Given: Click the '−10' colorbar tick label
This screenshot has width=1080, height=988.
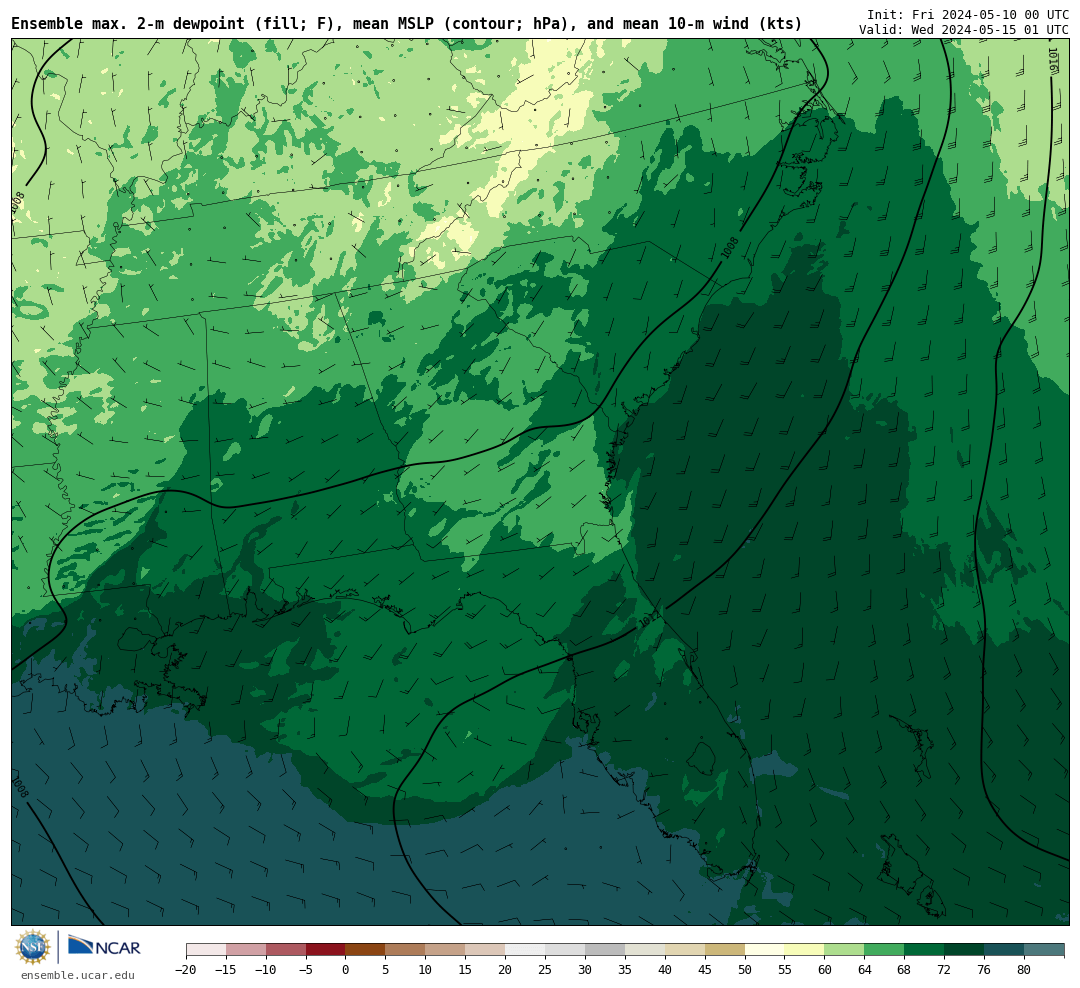Looking at the screenshot, I should coord(265,970).
